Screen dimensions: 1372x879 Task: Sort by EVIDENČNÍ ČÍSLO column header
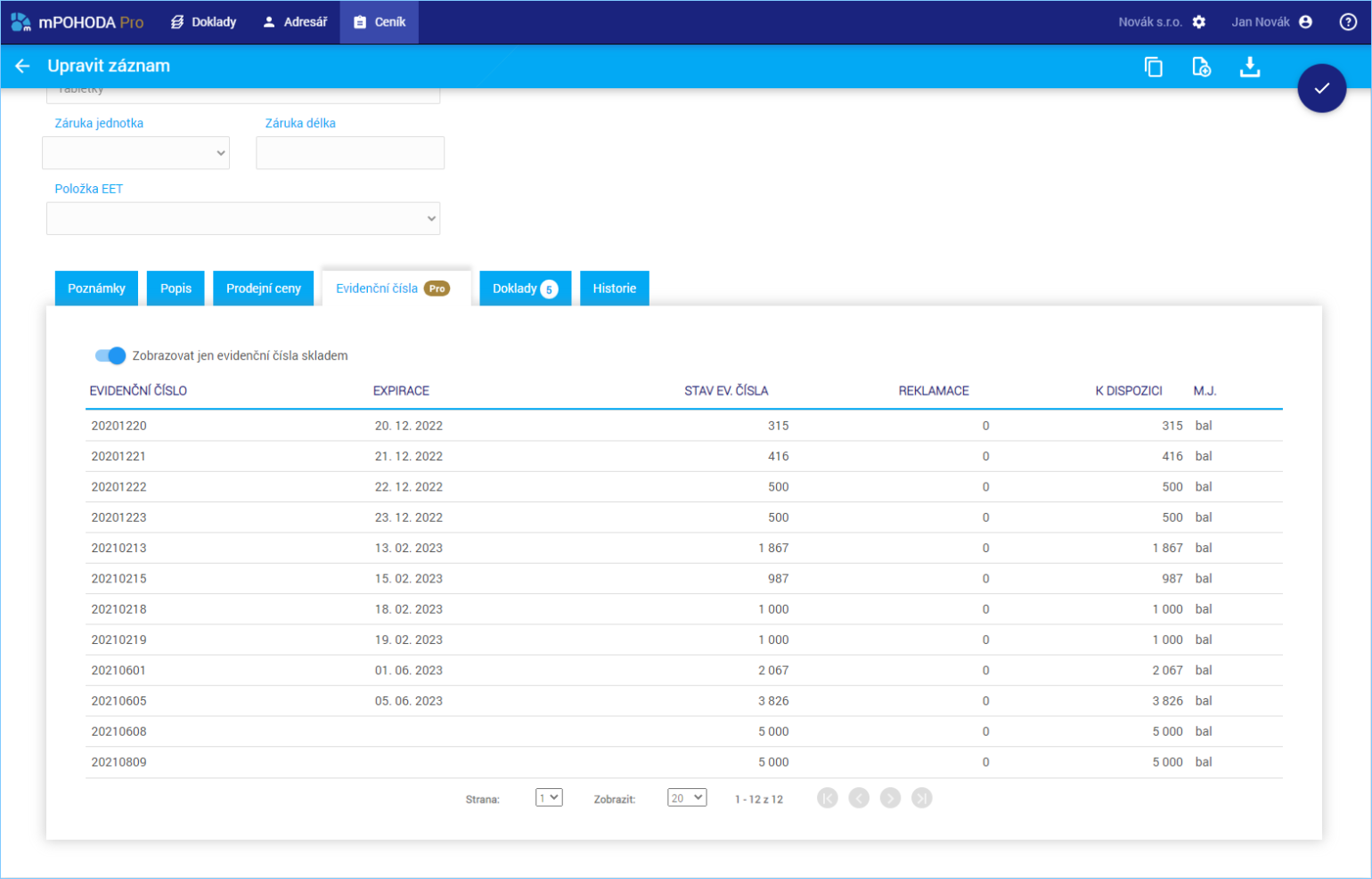coord(138,391)
